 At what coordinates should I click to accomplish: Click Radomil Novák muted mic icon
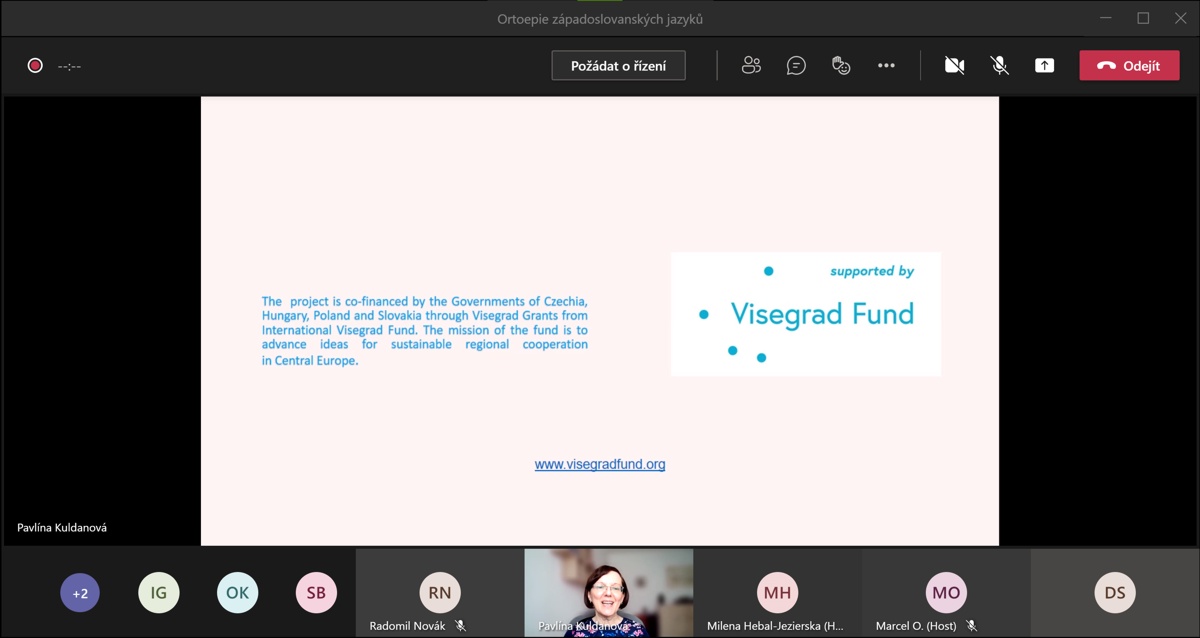pyautogui.click(x=461, y=626)
